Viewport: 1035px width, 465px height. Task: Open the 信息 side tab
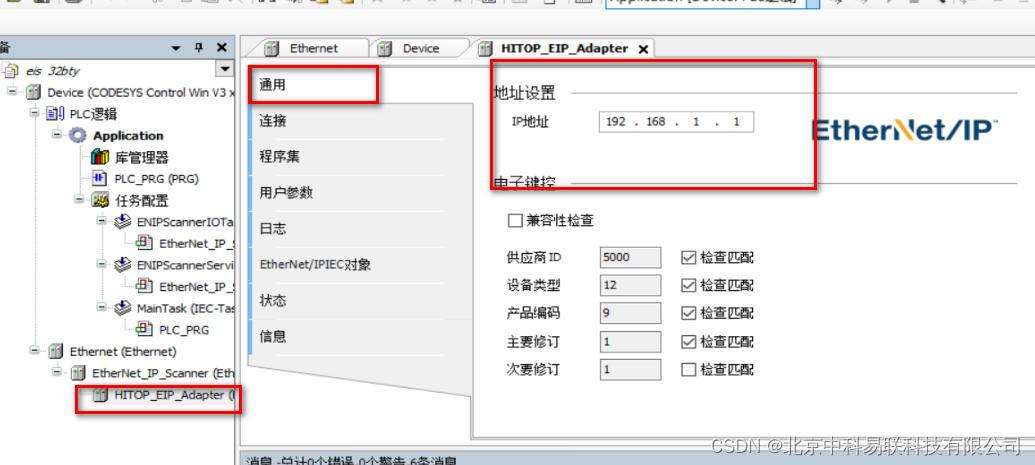point(360,336)
